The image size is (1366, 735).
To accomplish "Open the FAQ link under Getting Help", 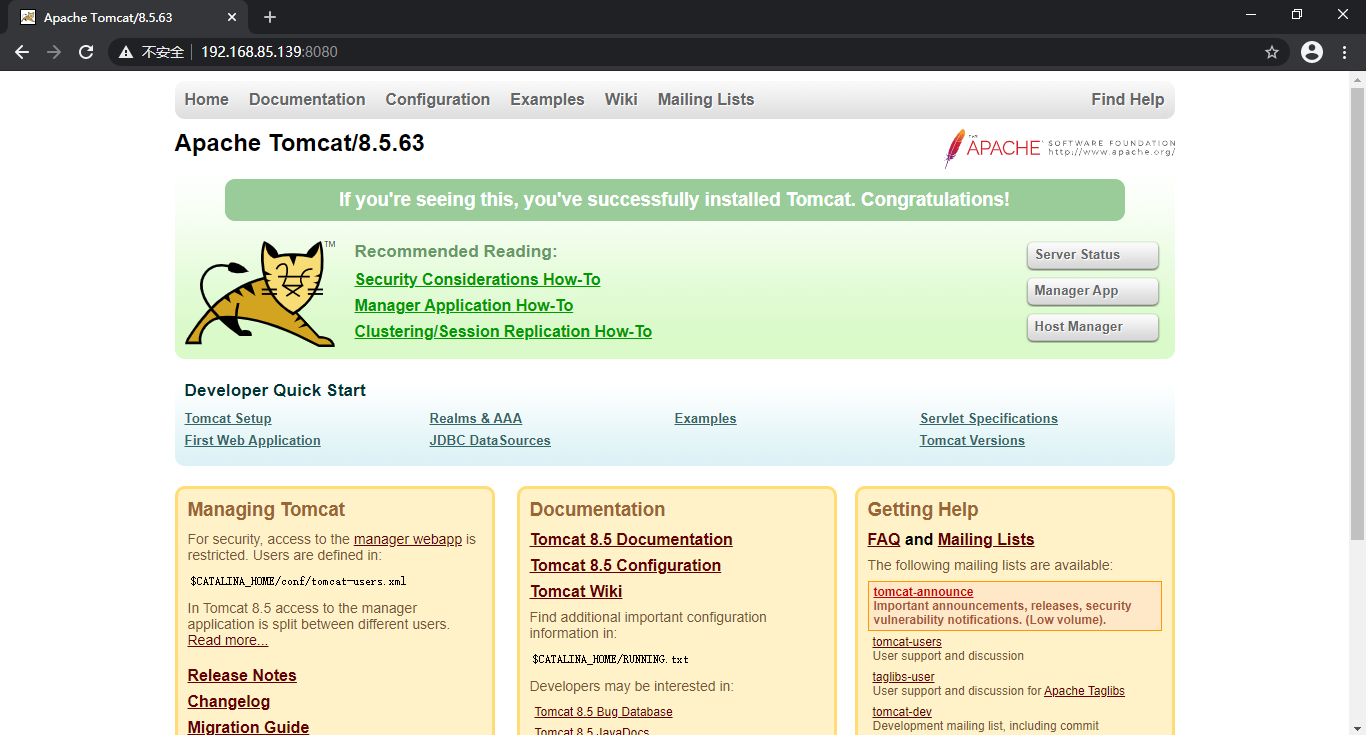I will click(x=884, y=540).
